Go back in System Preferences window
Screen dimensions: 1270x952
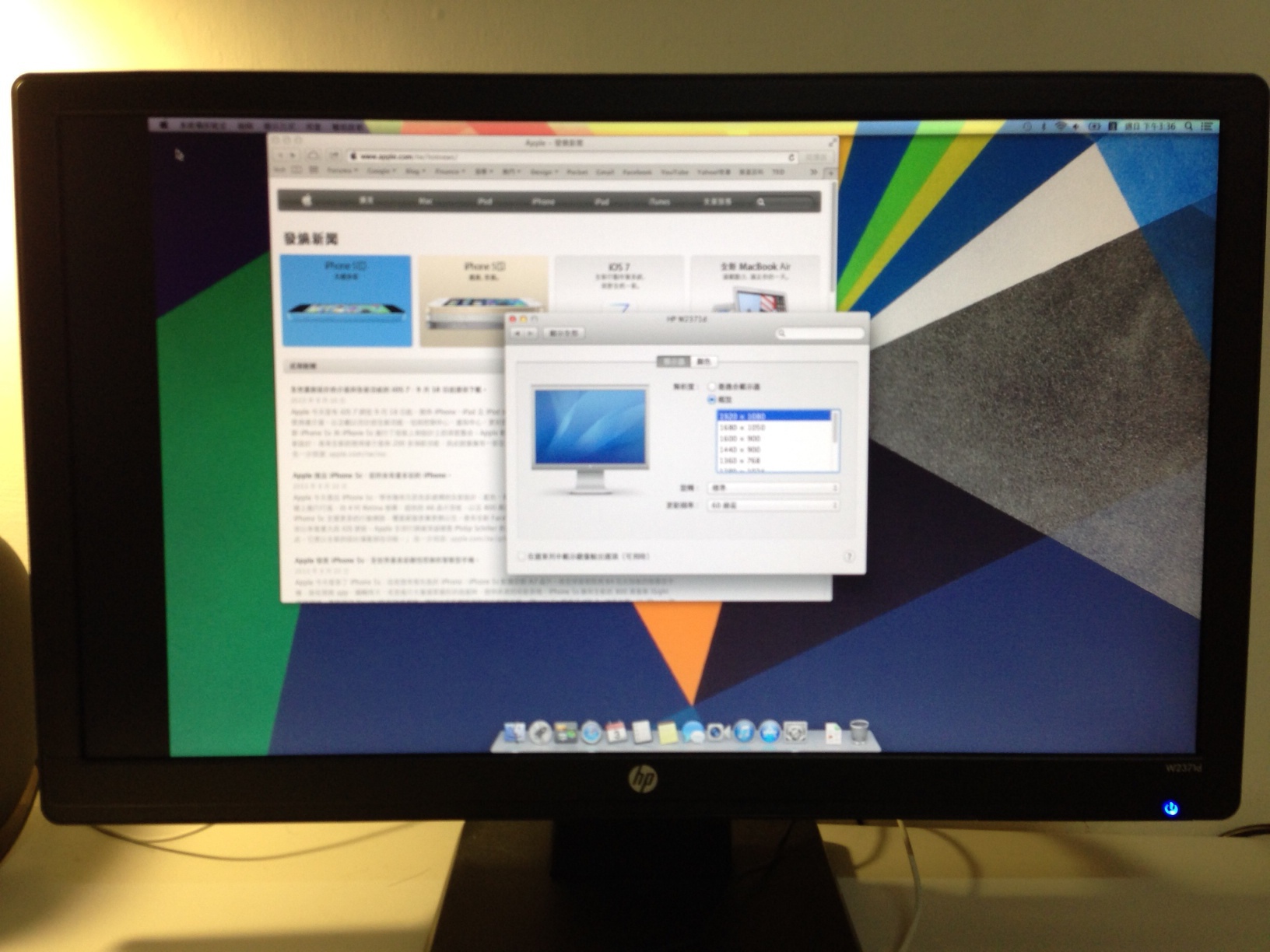pos(517,333)
